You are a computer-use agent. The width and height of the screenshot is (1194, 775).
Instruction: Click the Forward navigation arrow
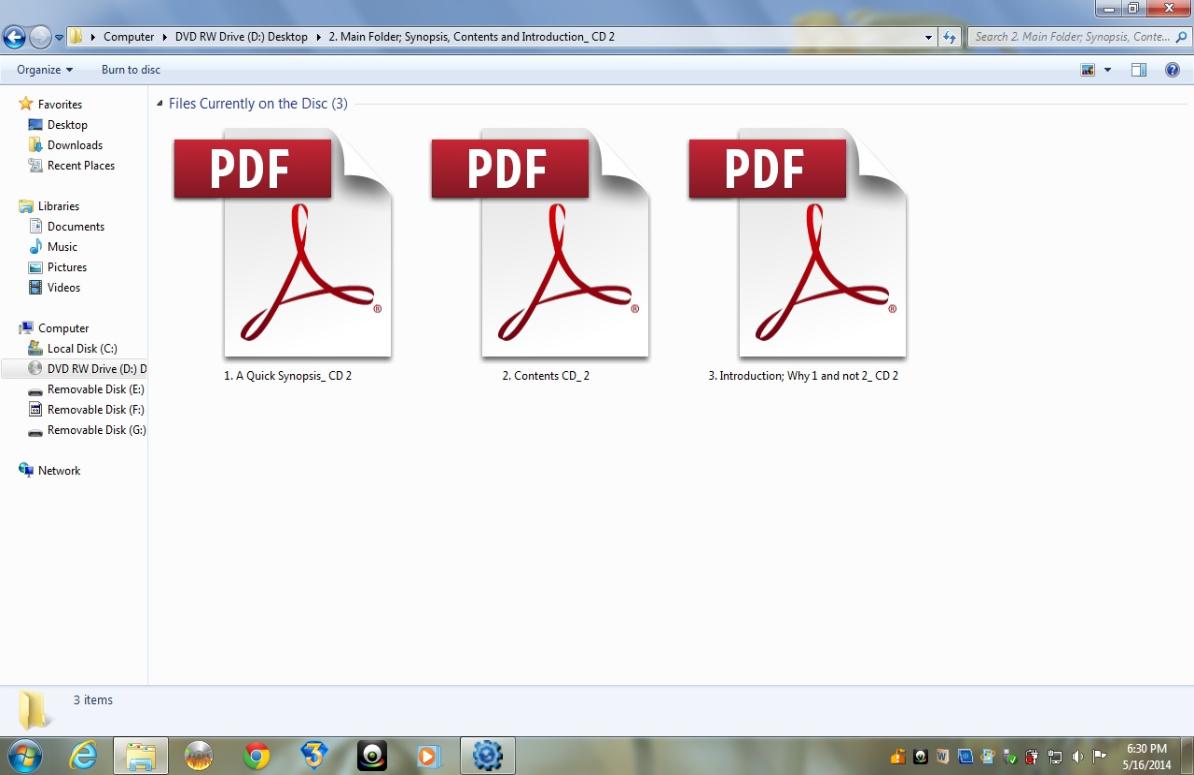pyautogui.click(x=40, y=37)
